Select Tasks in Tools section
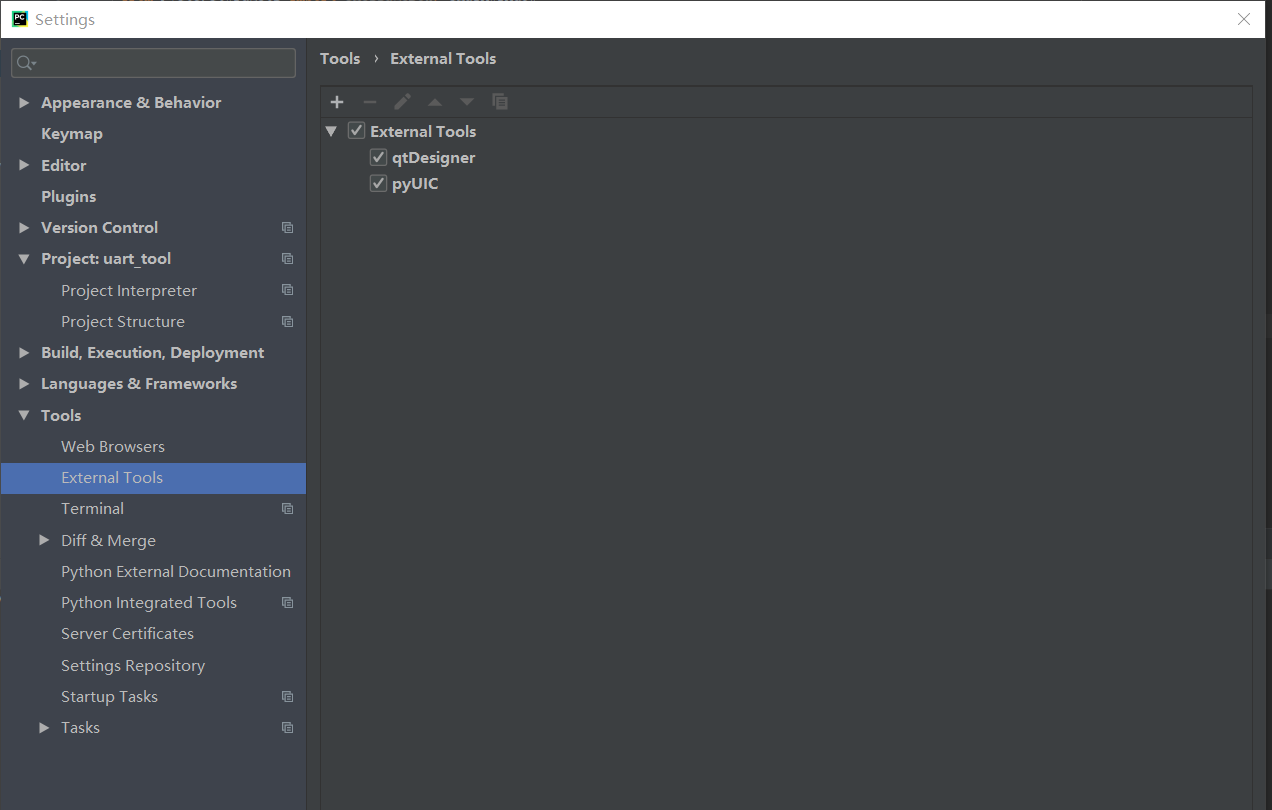The width and height of the screenshot is (1272, 810). (80, 728)
